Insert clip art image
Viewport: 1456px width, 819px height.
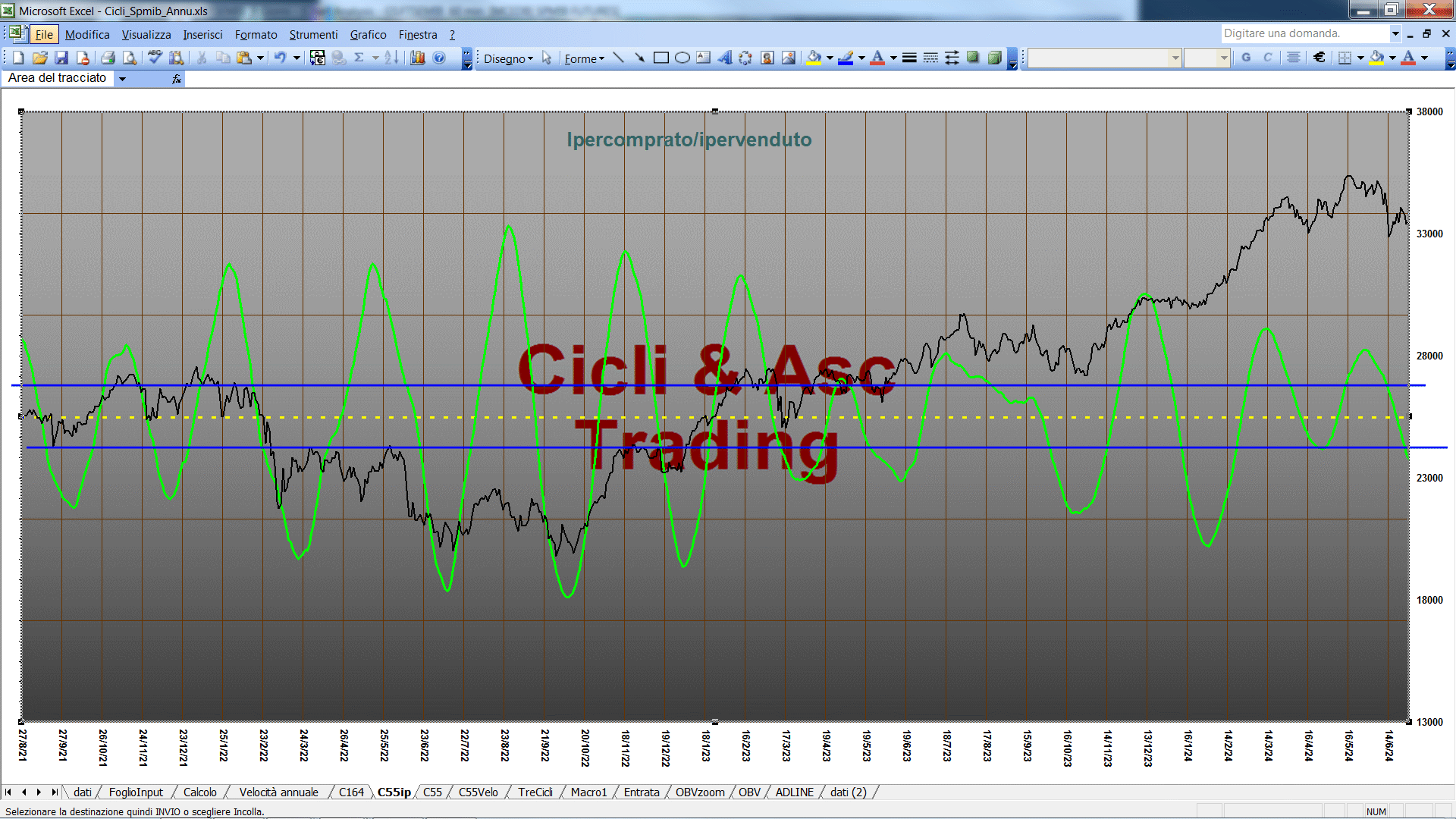tap(767, 58)
